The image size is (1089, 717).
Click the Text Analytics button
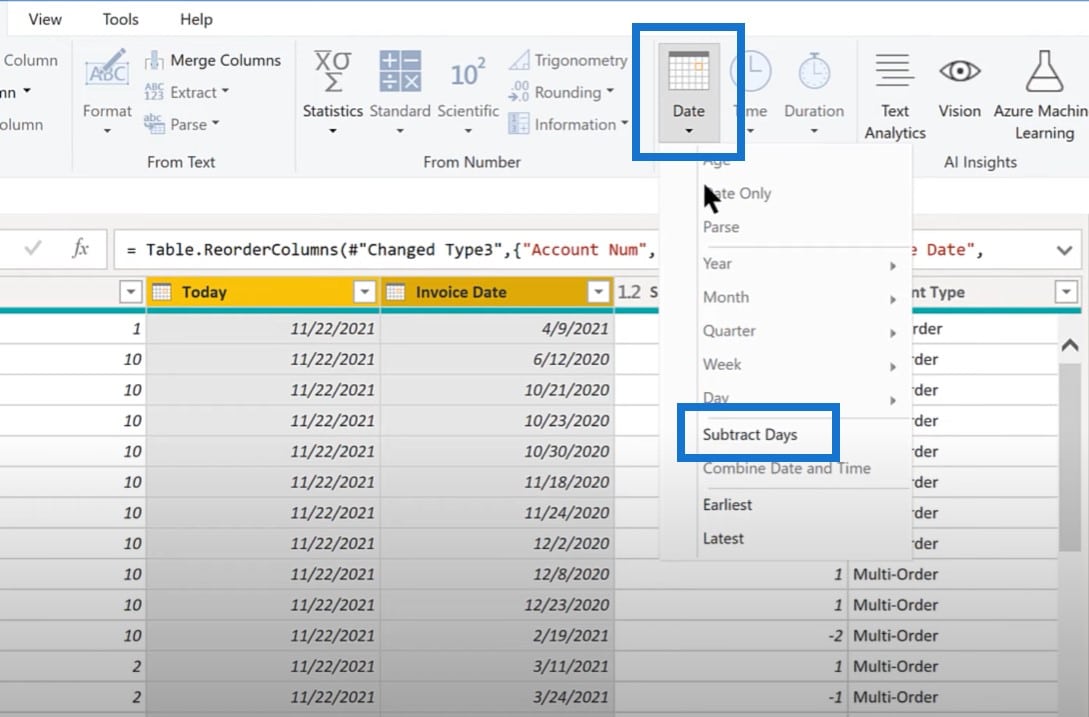coord(895,96)
